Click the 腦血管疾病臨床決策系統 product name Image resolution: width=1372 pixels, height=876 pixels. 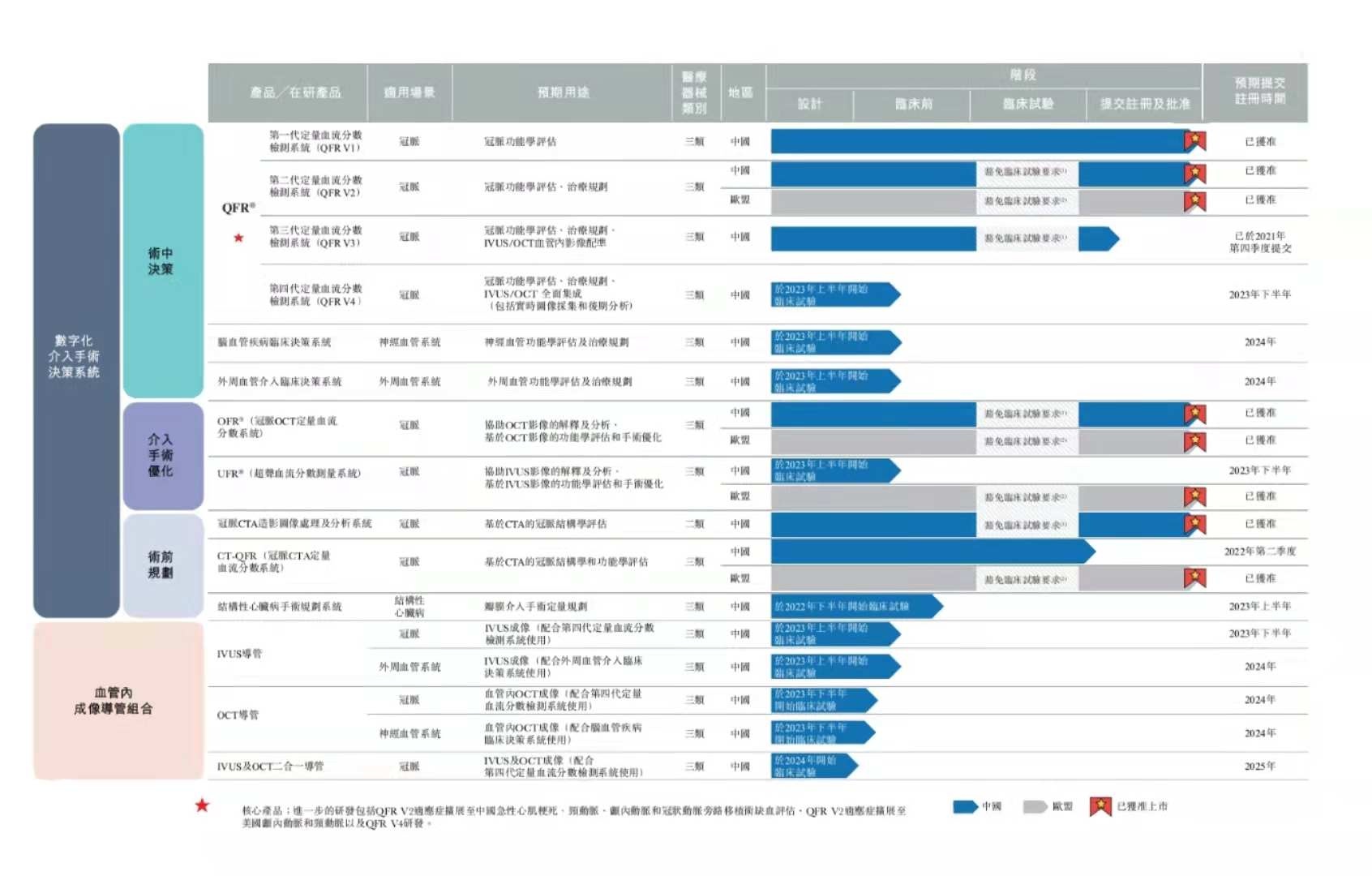point(274,342)
